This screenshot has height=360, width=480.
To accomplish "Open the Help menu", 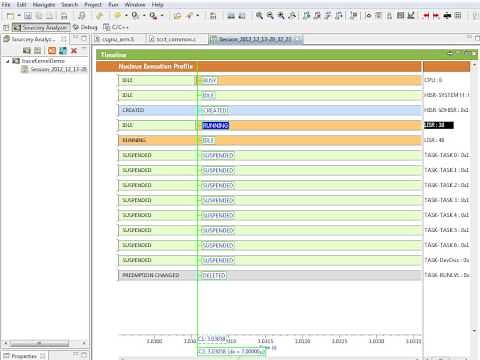I will (158, 5).
